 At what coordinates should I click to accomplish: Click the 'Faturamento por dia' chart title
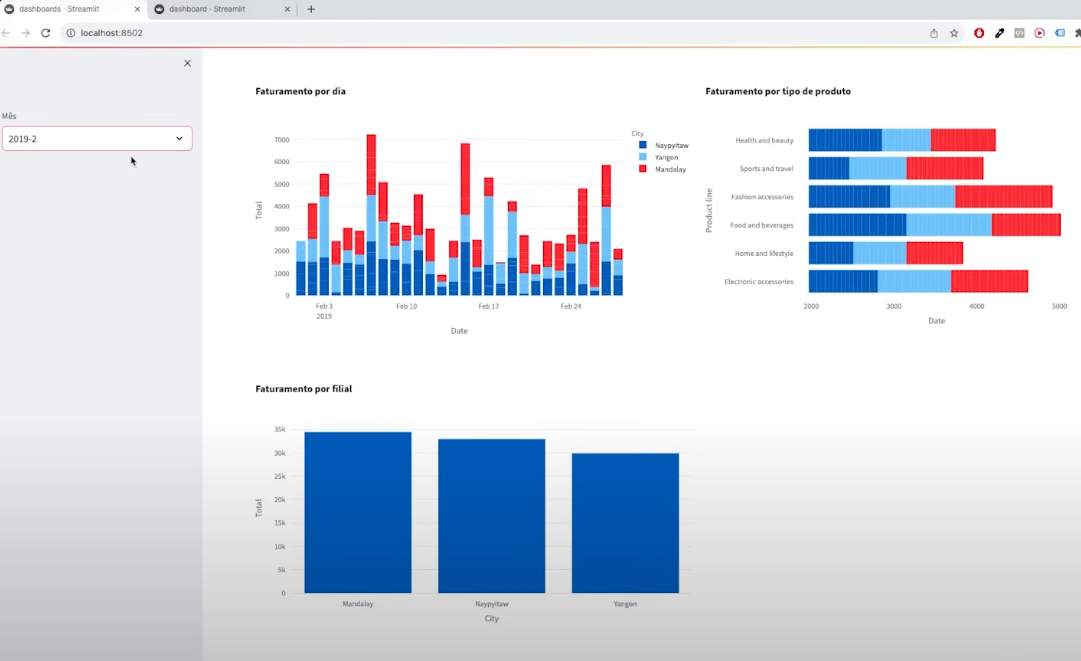301,91
